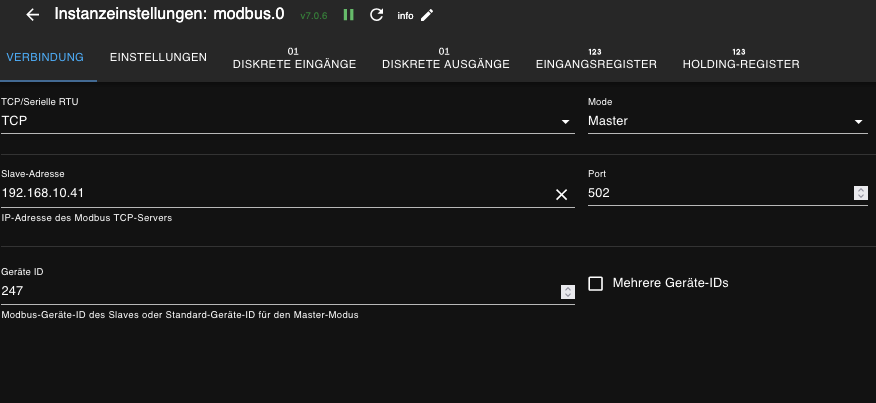Open the Diskrete Eingänge tab
Image resolution: width=876 pixels, height=403 pixels.
(294, 59)
